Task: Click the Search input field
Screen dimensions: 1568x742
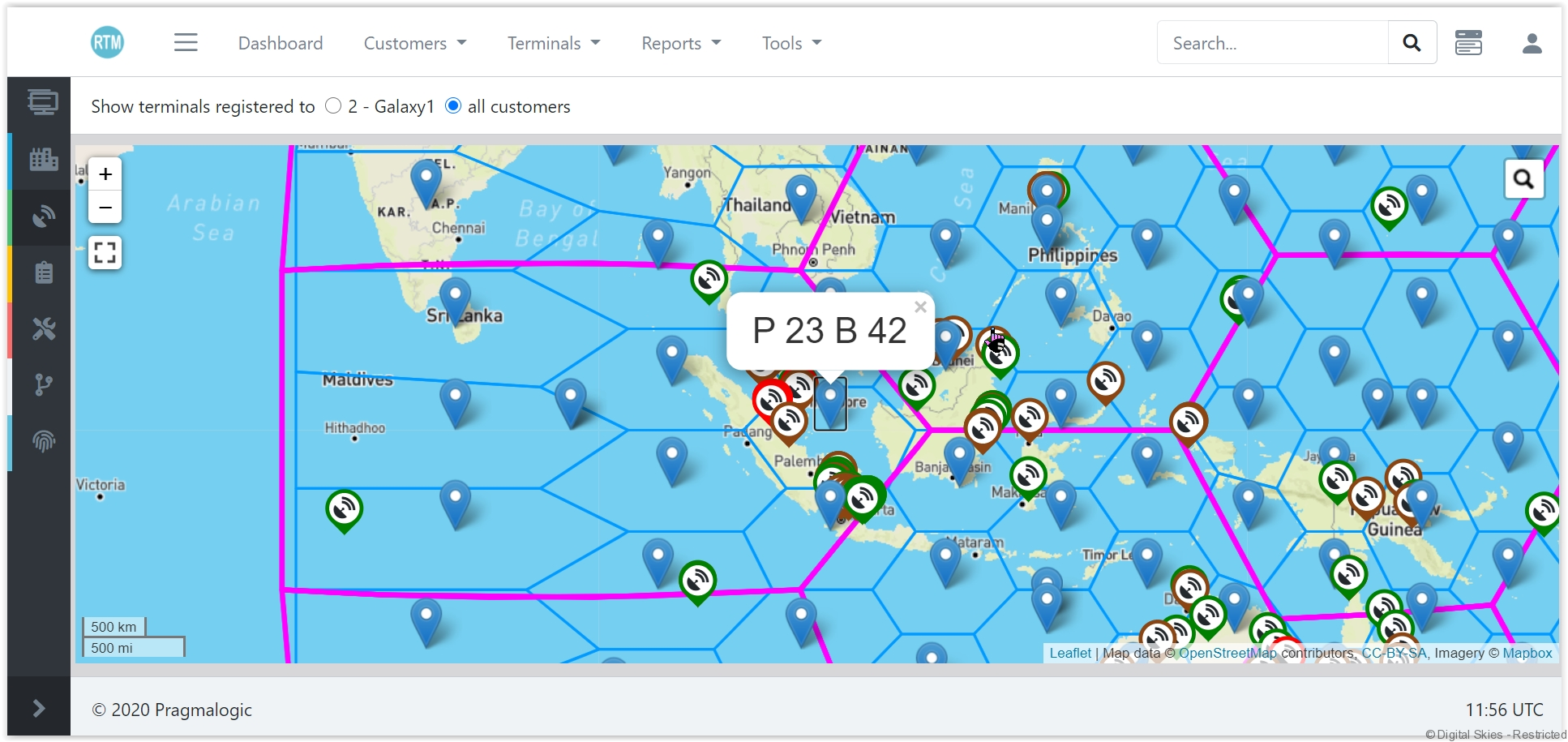Action: pos(1273,43)
